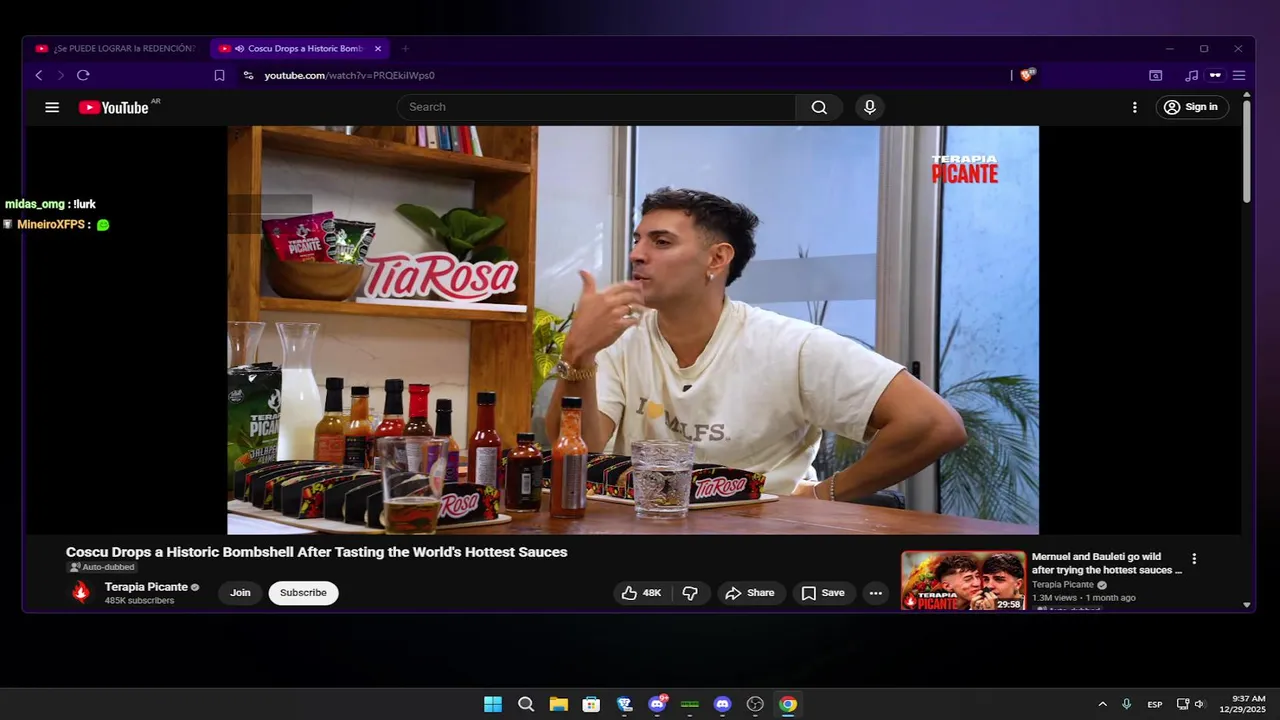Viewport: 1280px width, 720px height.
Task: Open the browser sidebar panel icon
Action: click(x=1155, y=75)
